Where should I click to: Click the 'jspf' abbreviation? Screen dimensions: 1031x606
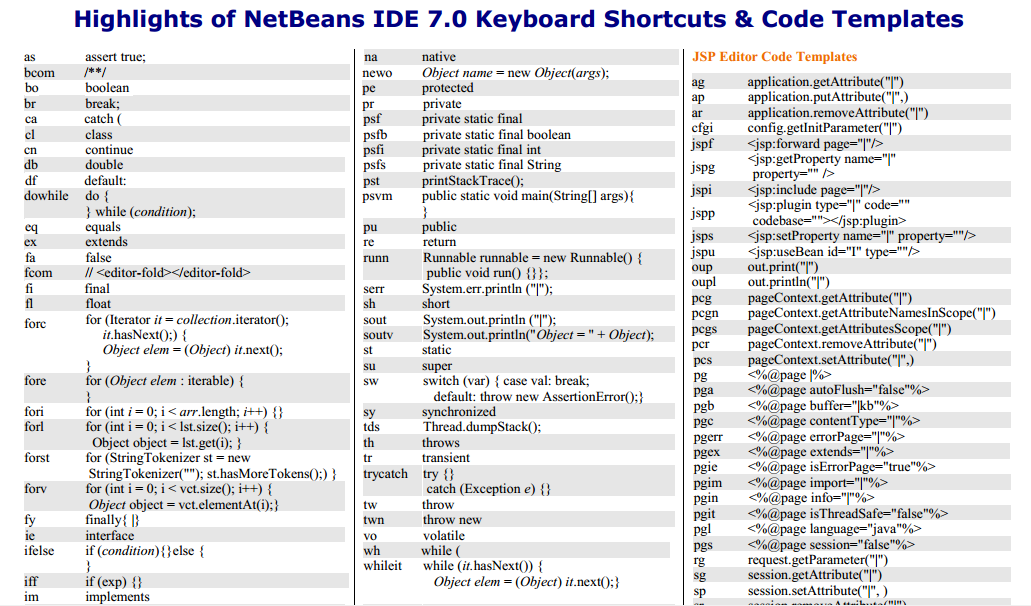pos(702,144)
